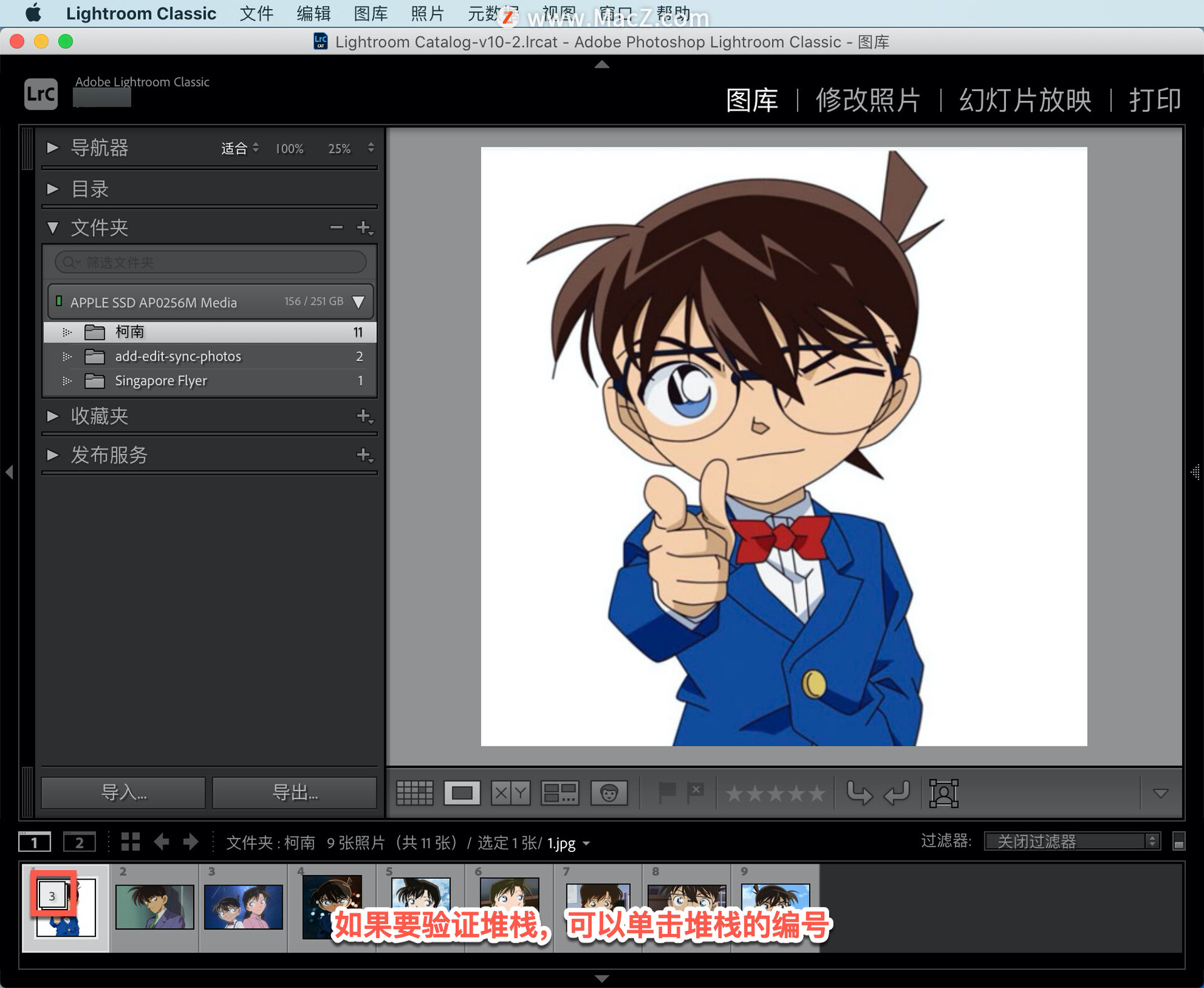Open Apple menu
The image size is (1204, 988).
click(32, 13)
